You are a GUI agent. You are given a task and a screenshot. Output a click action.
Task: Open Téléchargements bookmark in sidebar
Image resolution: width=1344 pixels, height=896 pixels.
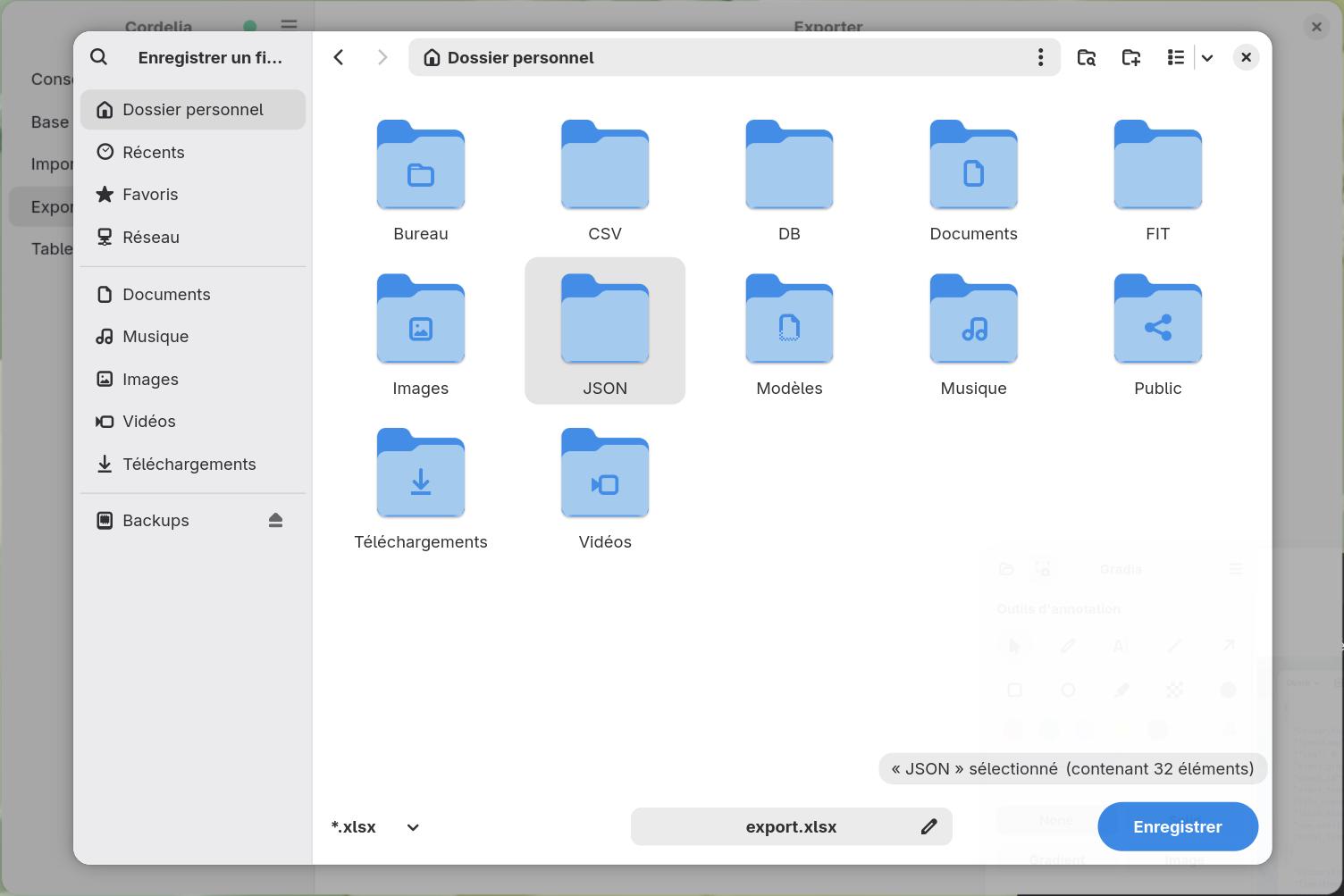pos(193,464)
